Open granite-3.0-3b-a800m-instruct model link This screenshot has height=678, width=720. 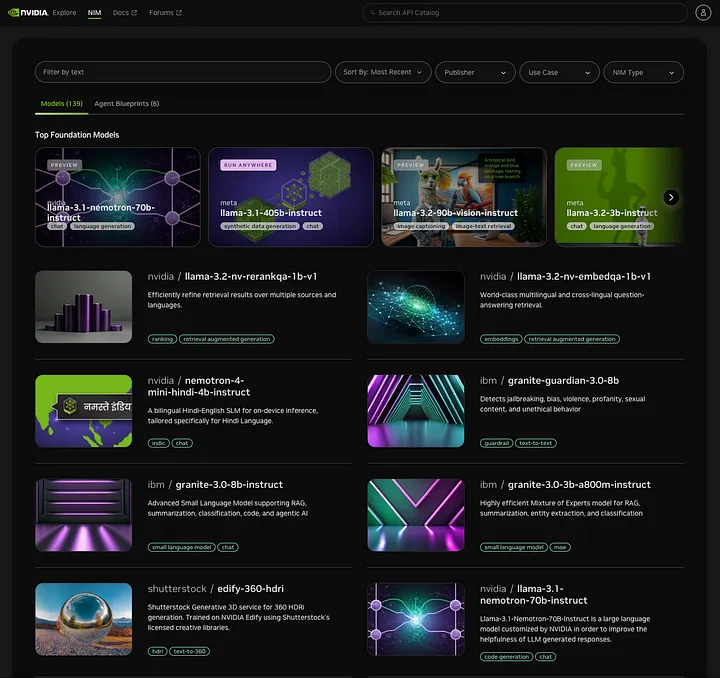tap(579, 485)
